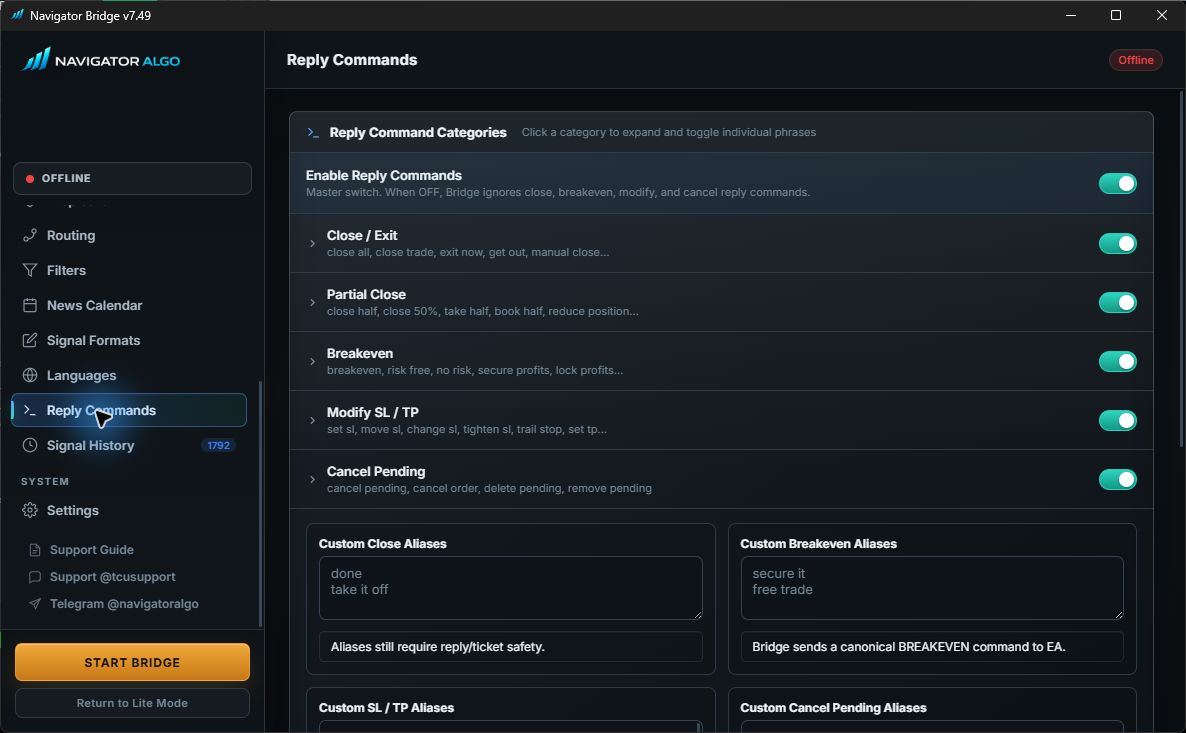1186x733 pixels.
Task: Click the Custom Breakeven Aliases text area
Action: point(932,588)
